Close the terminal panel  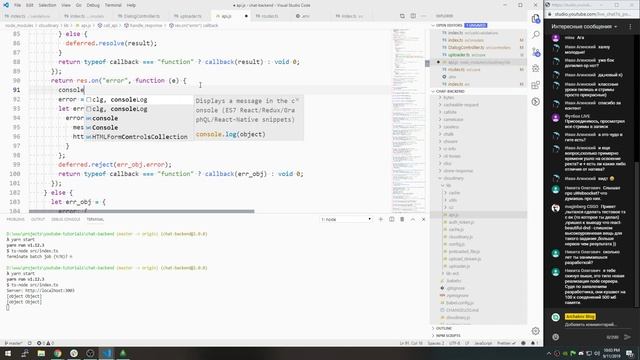[423, 219]
